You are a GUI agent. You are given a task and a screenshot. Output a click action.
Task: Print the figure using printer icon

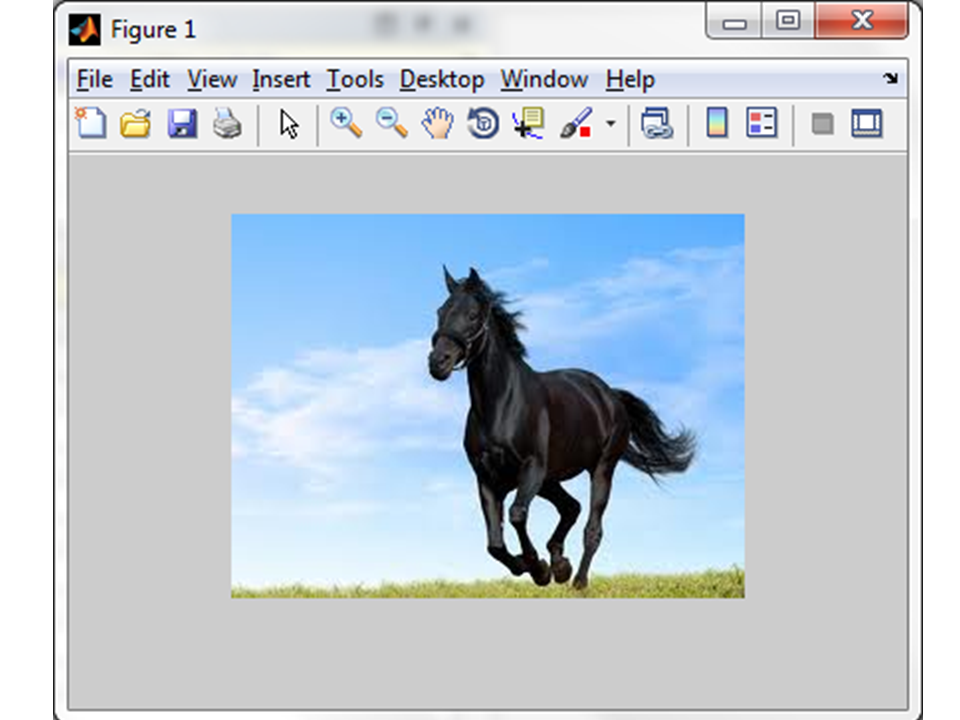(x=227, y=123)
